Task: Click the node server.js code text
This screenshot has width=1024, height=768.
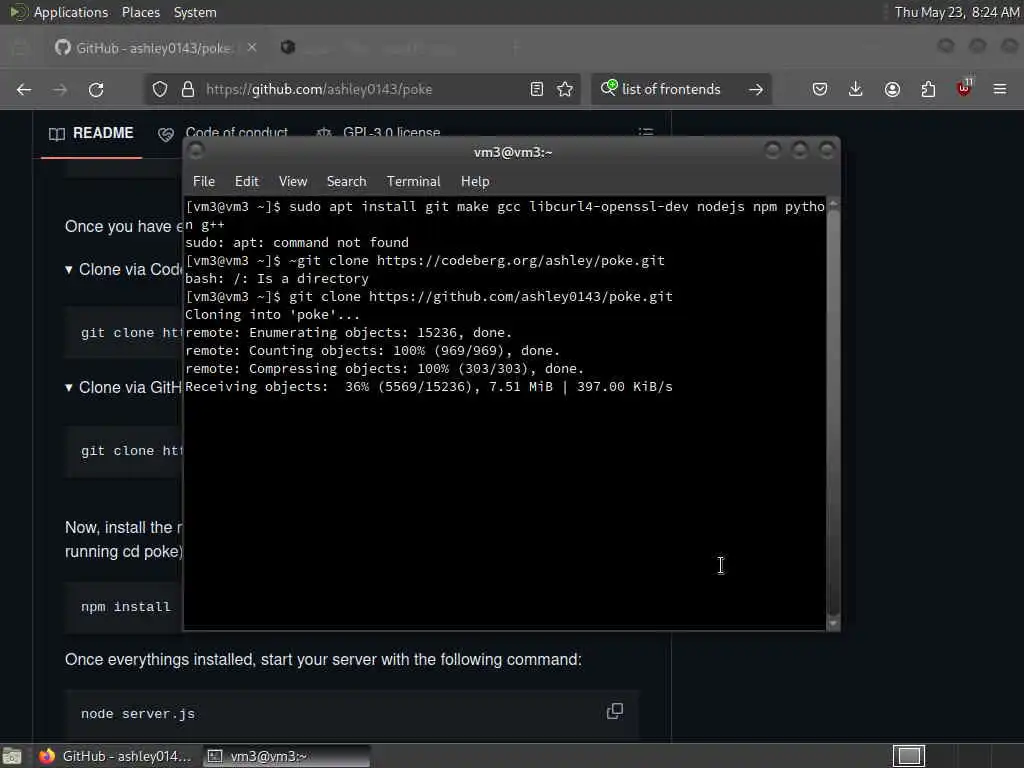Action: click(138, 714)
